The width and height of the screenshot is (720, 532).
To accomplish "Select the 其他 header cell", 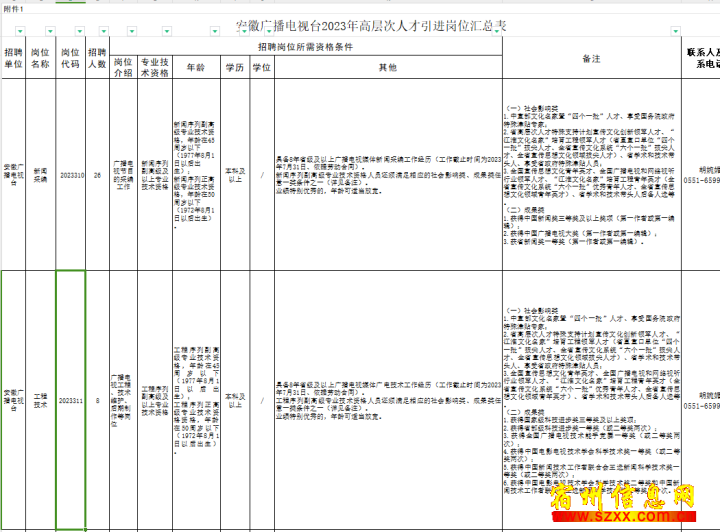I will pos(388,67).
